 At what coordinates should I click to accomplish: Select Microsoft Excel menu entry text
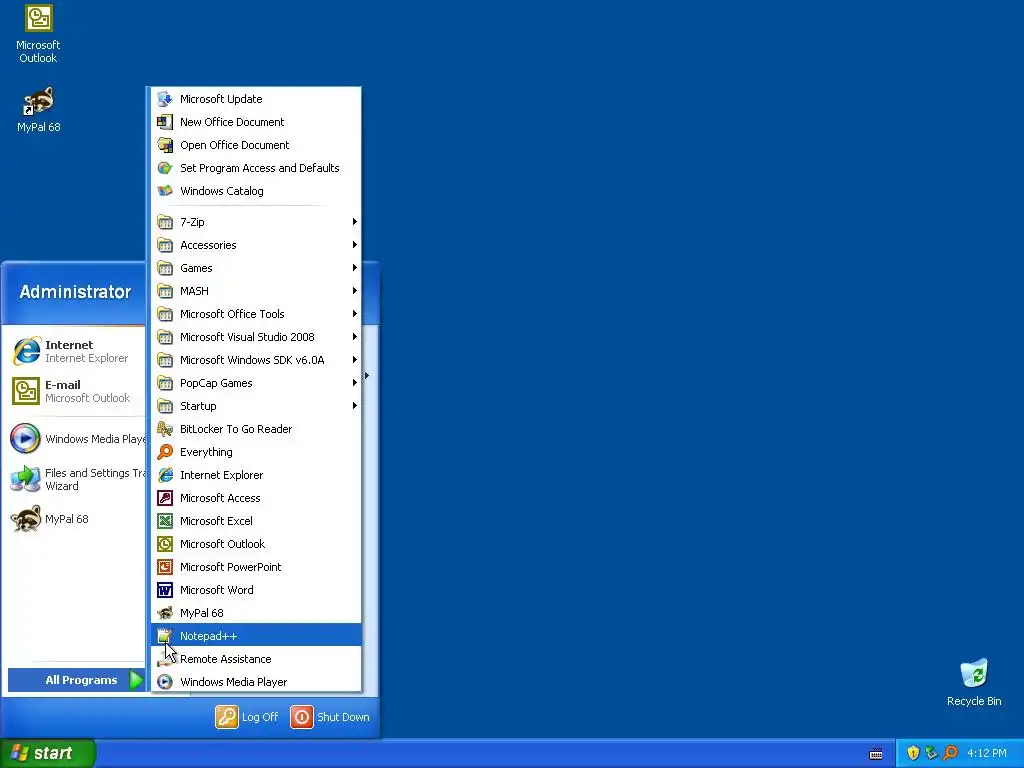[x=216, y=521]
